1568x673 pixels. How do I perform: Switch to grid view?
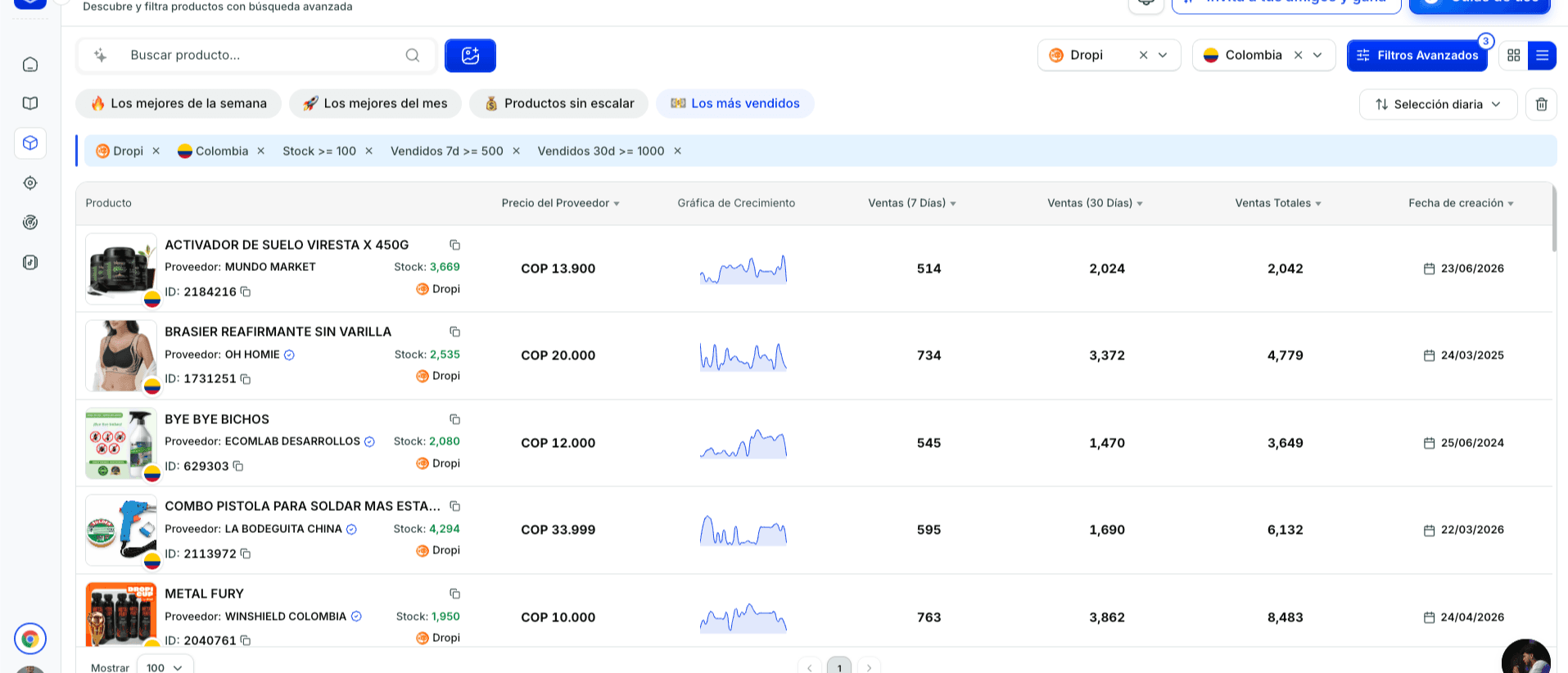1513,55
